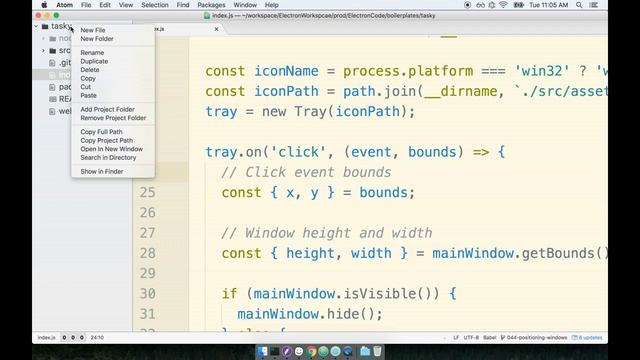Choose Add Project Folder
The height and width of the screenshot is (360, 640).
click(x=107, y=109)
